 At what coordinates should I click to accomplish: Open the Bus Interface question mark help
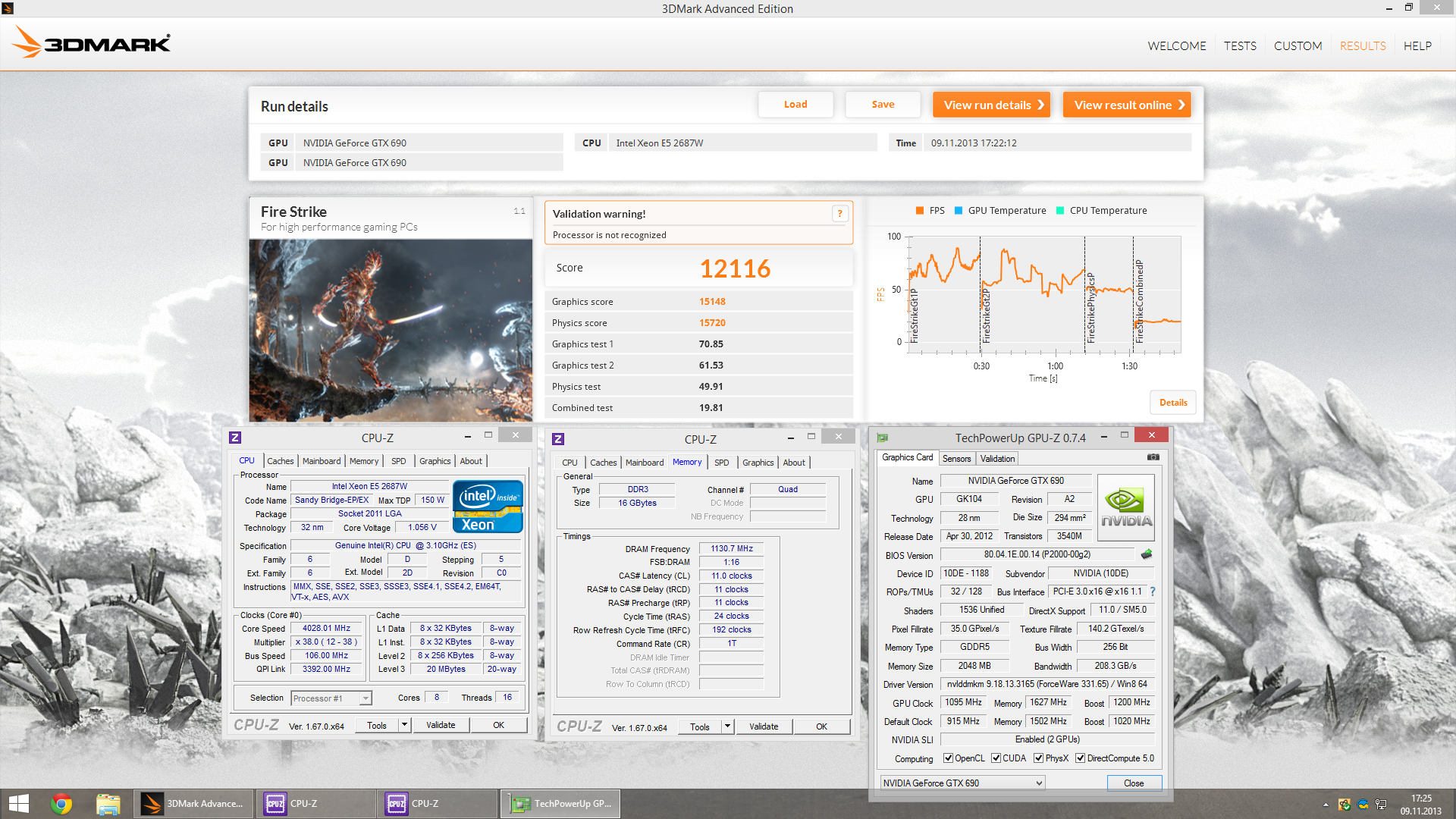click(x=1153, y=591)
